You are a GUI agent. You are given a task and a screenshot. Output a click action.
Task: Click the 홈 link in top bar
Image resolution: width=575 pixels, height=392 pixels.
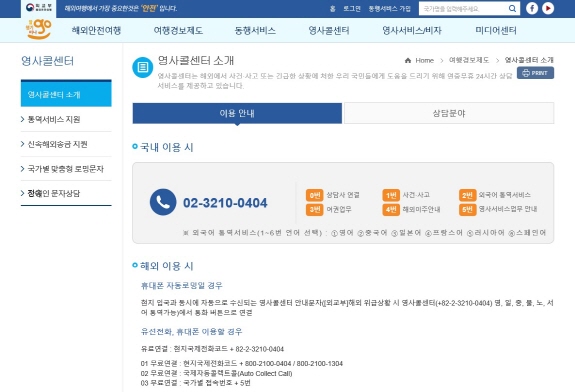[x=333, y=8]
